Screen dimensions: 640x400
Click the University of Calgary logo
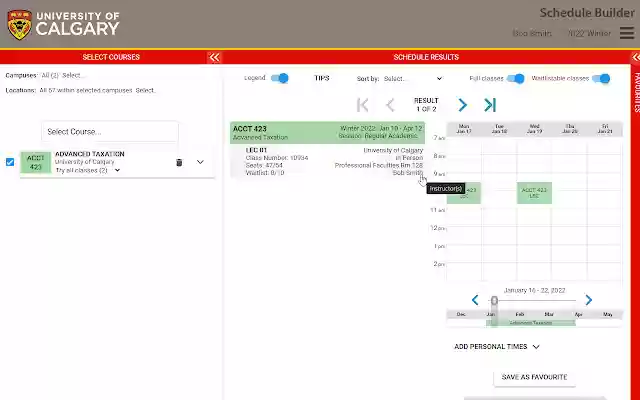[x=63, y=24]
